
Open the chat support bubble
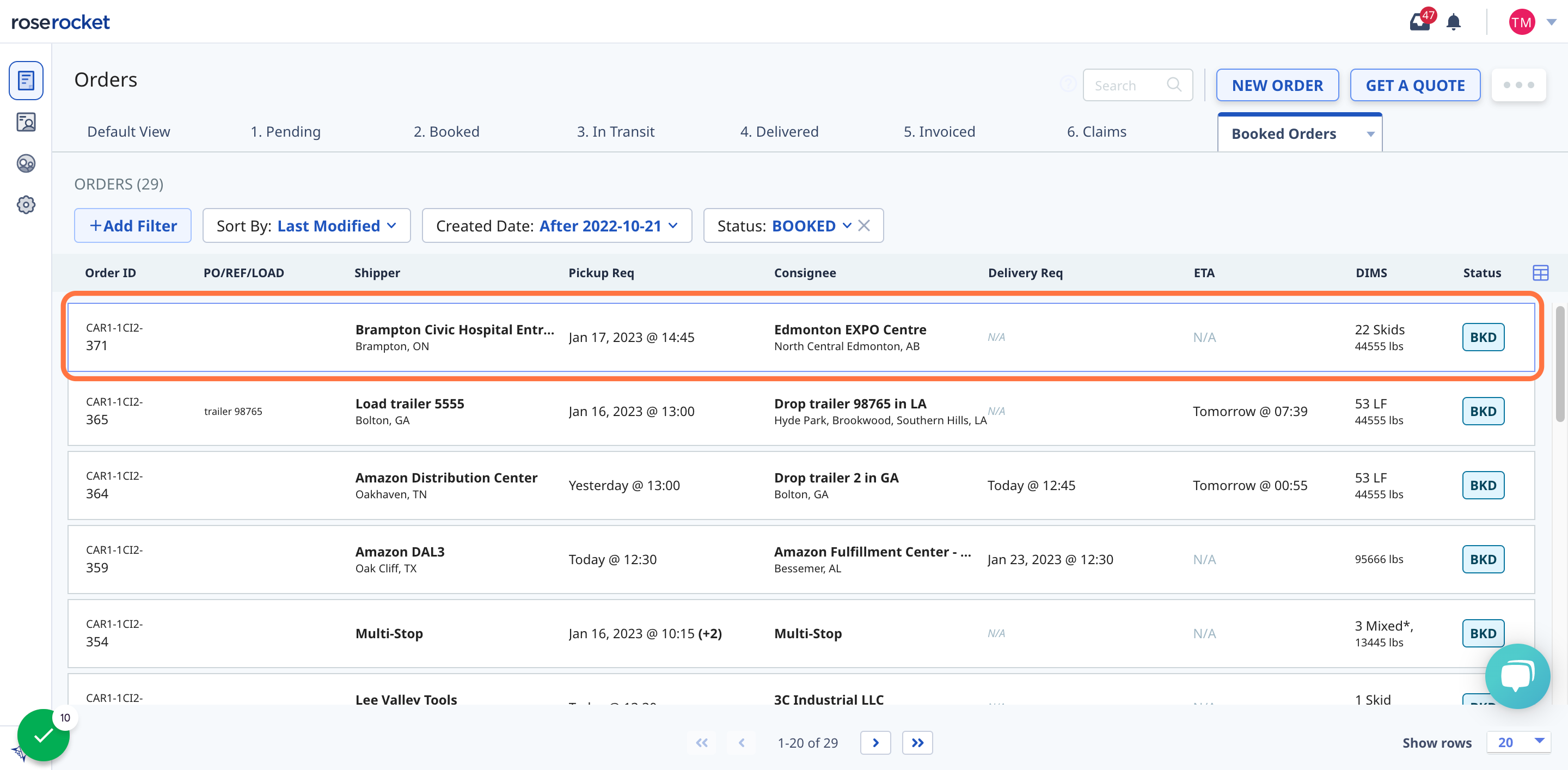[x=1517, y=676]
